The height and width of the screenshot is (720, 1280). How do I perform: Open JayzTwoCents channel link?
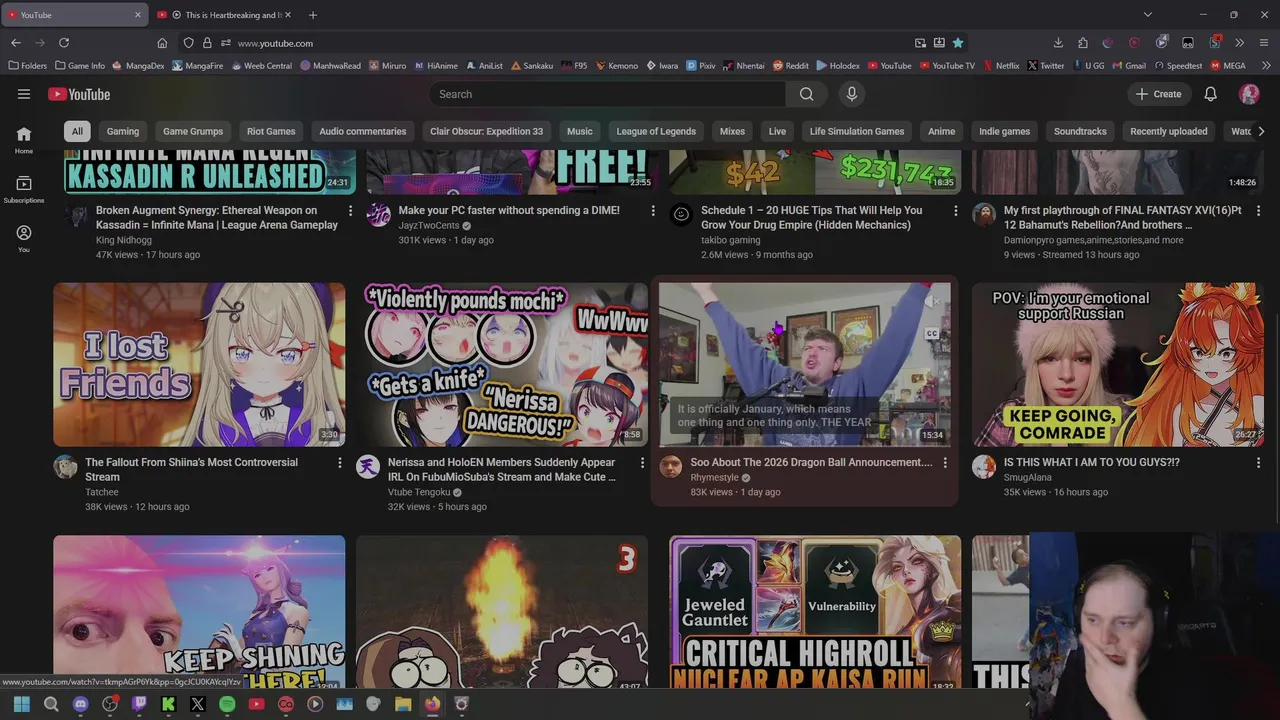429,226
